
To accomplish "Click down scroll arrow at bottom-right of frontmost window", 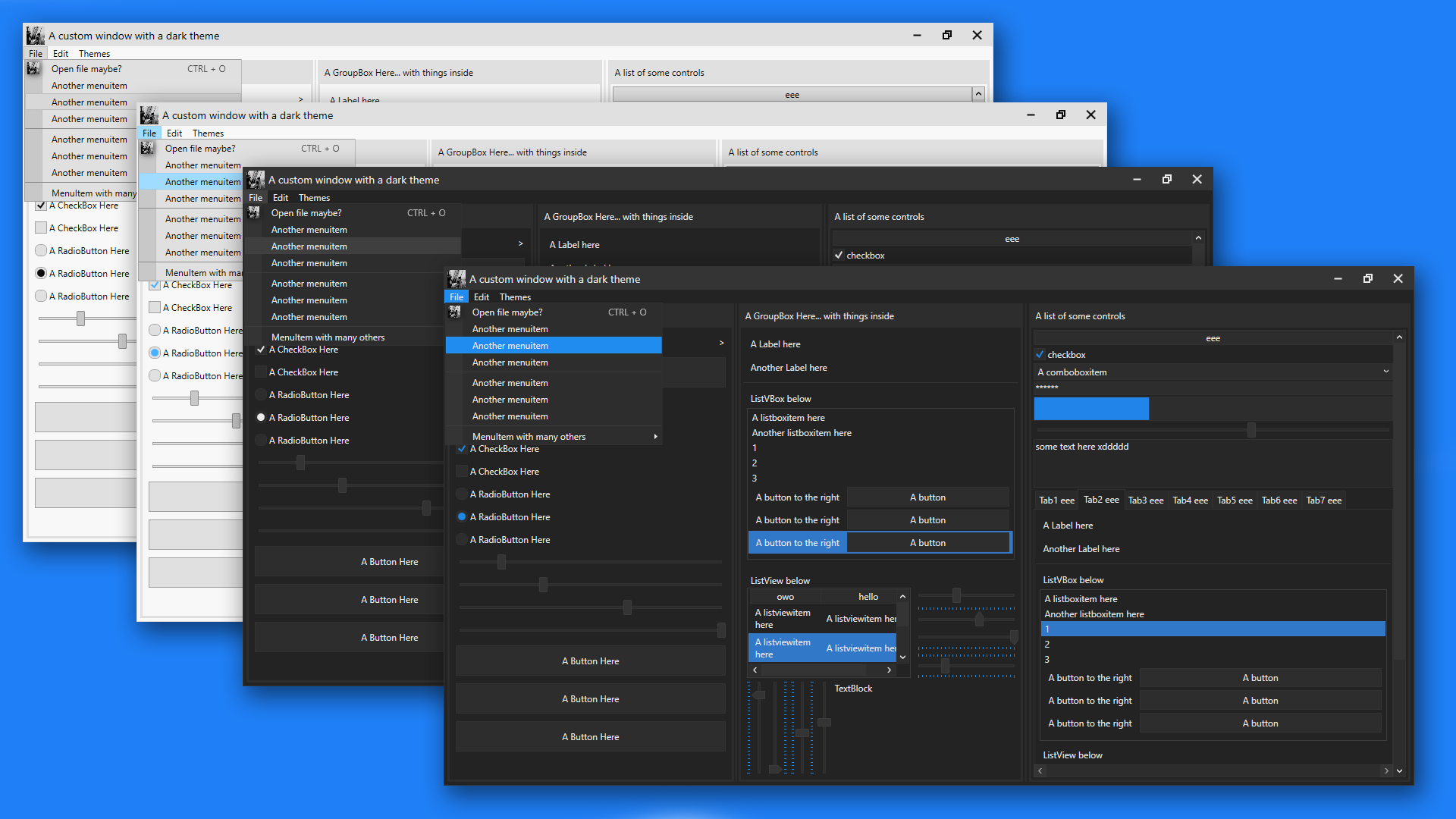I will (1399, 770).
